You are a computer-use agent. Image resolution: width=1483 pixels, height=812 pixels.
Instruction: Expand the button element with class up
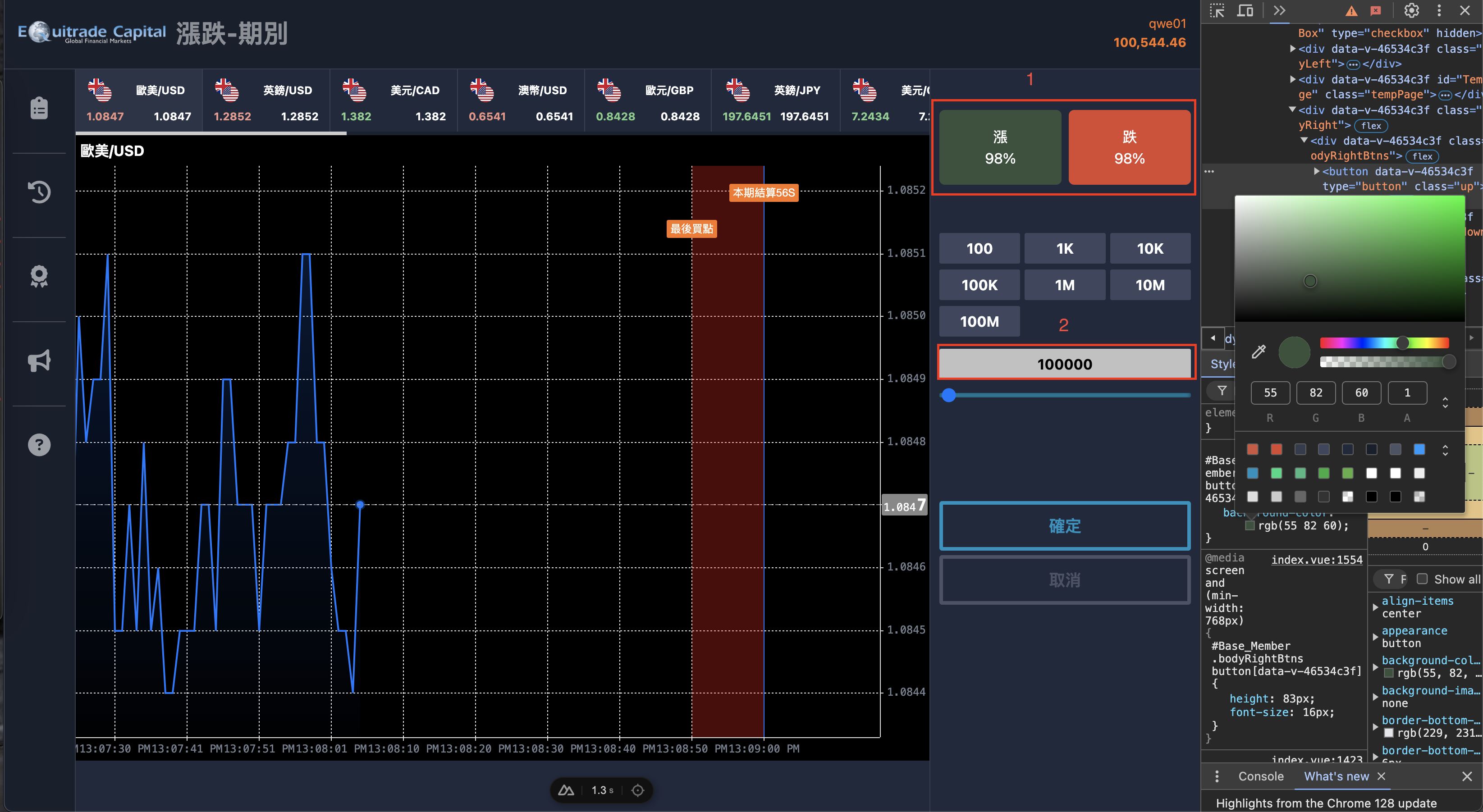point(1317,172)
